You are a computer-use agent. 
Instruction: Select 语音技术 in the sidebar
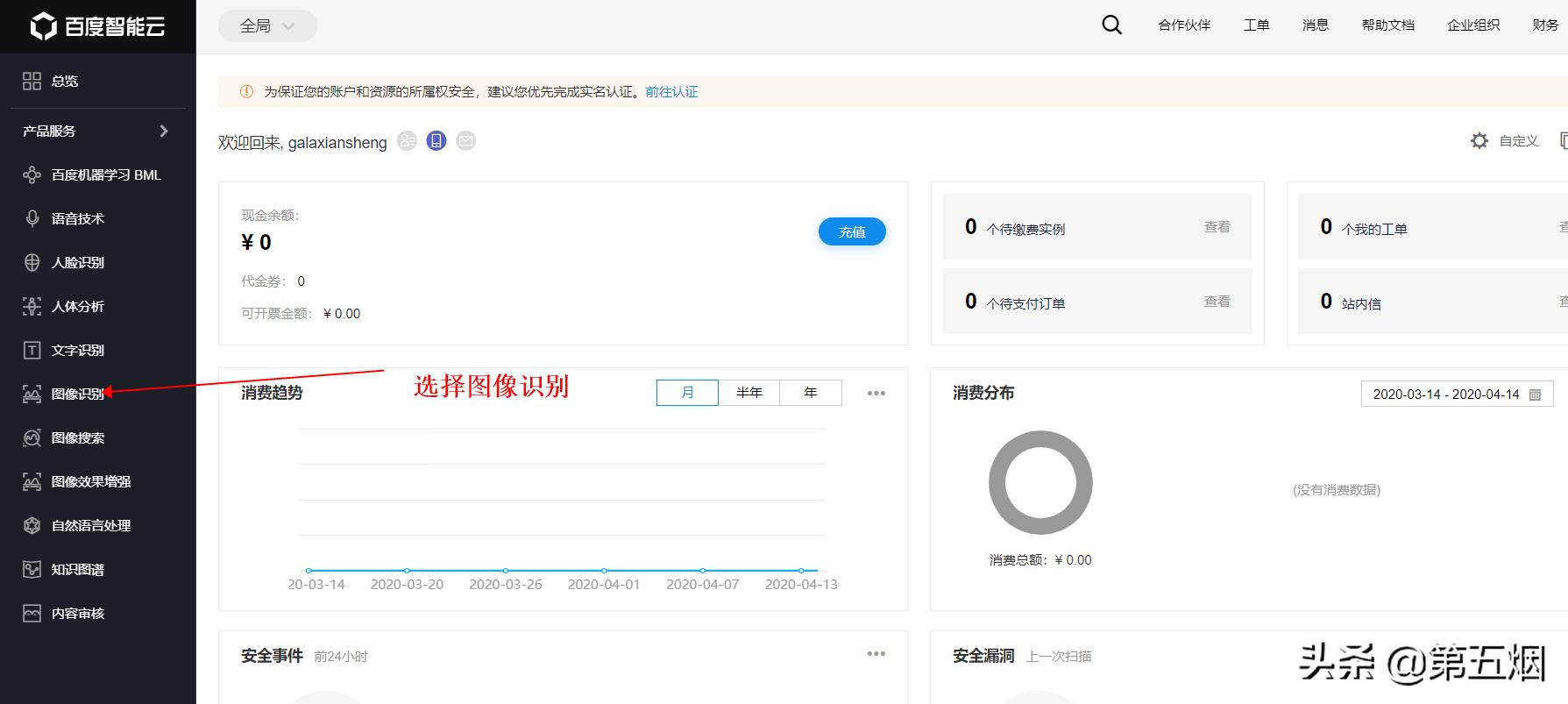tap(78, 218)
